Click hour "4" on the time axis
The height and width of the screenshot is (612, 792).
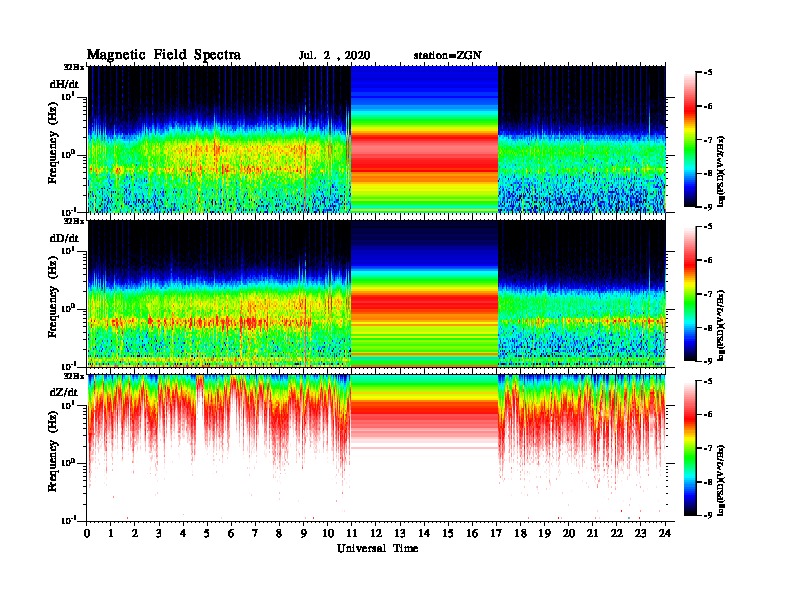[183, 533]
